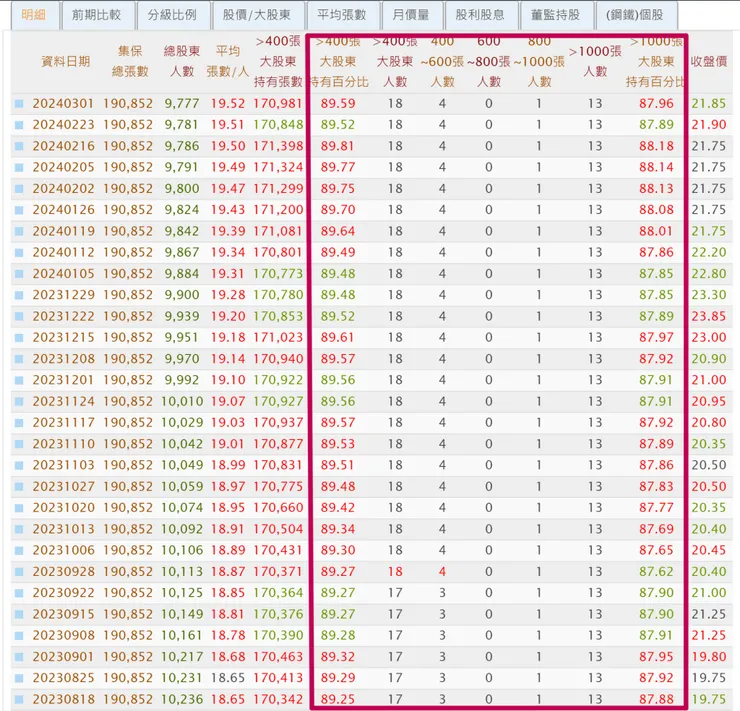Click percentage 87.62 in 20230928 row
This screenshot has height=711, width=740.
656,572
